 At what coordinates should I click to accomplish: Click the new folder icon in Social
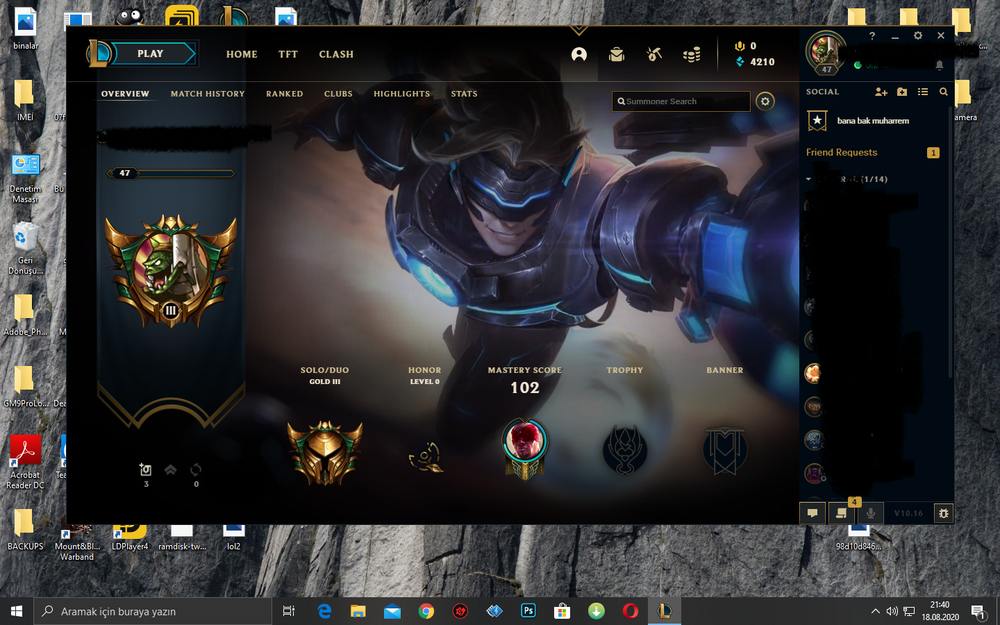click(902, 92)
